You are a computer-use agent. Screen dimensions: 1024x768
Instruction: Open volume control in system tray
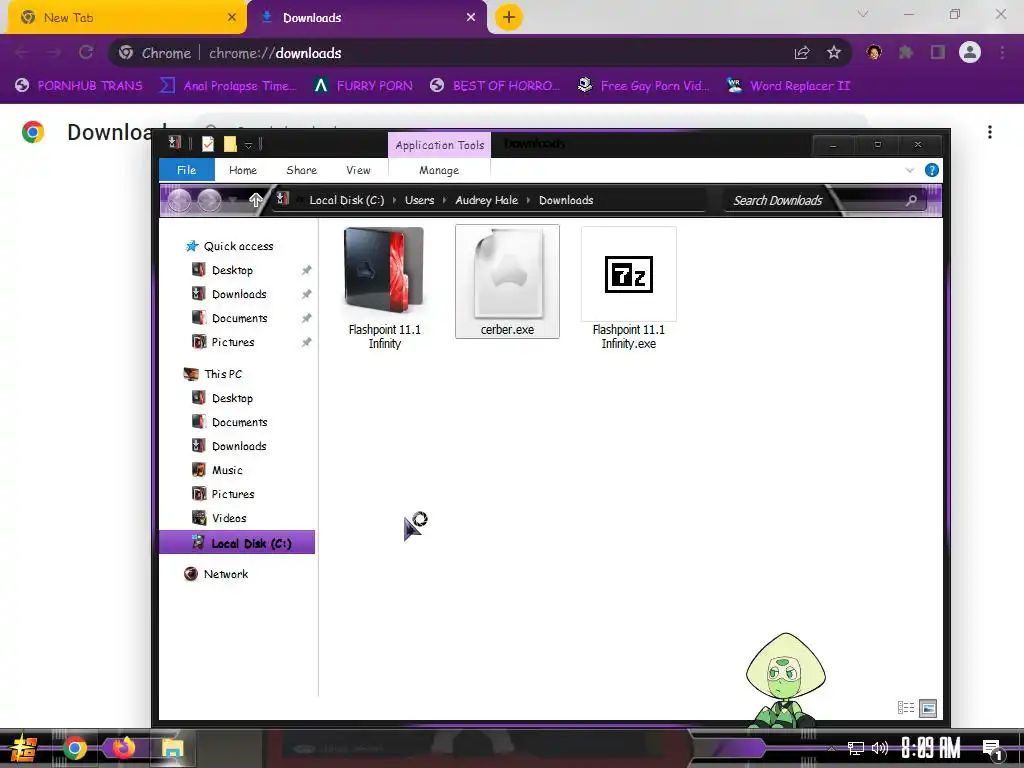click(x=880, y=748)
